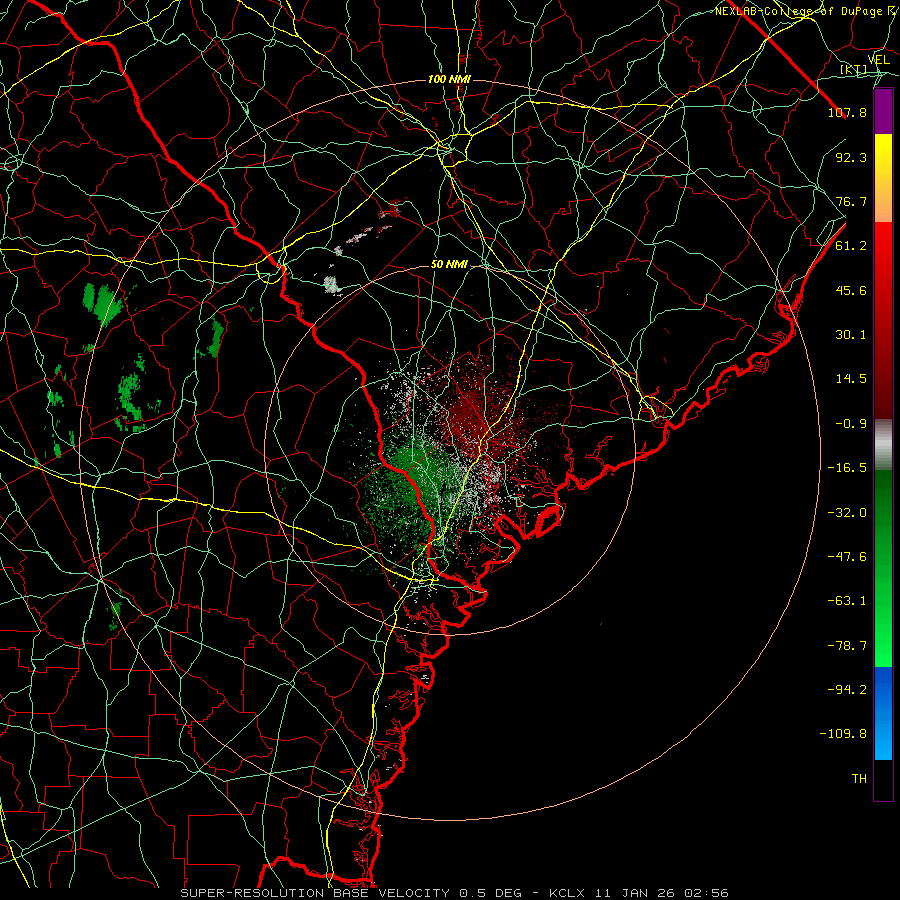Click the 45.6 velocity scale value

click(x=851, y=290)
